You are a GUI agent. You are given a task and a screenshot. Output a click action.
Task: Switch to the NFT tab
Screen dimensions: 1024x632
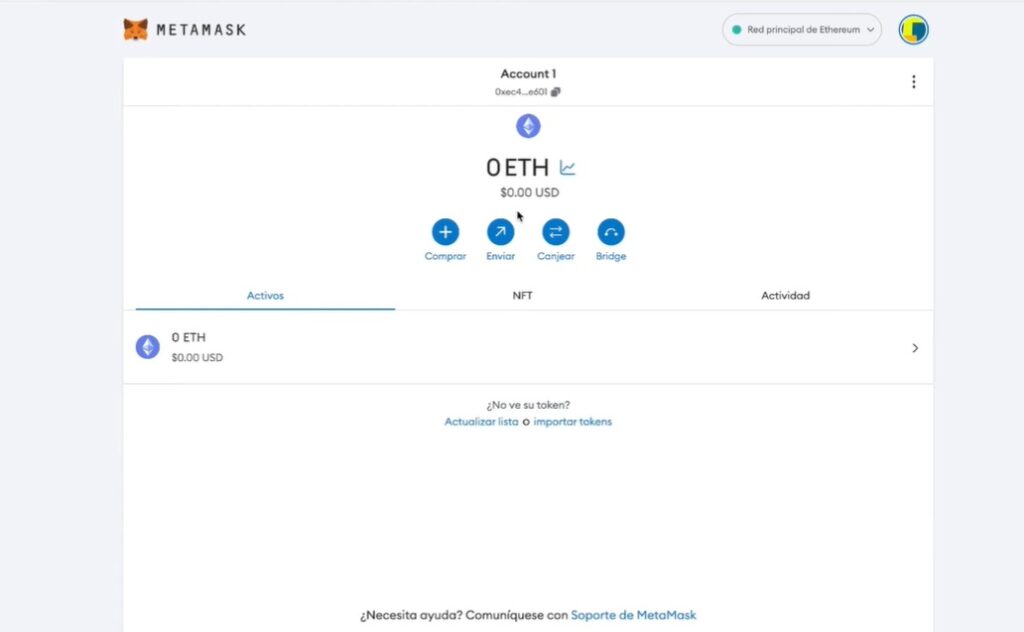point(522,296)
